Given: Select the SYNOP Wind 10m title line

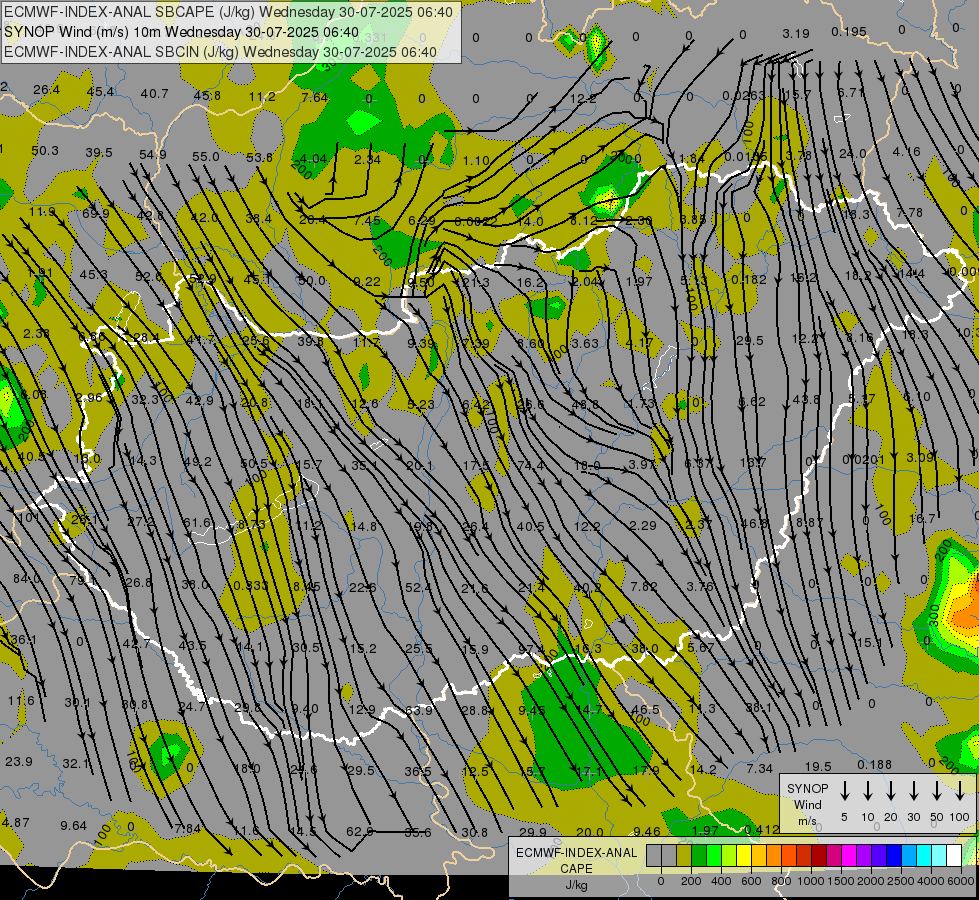Looking at the screenshot, I should [x=182, y=32].
